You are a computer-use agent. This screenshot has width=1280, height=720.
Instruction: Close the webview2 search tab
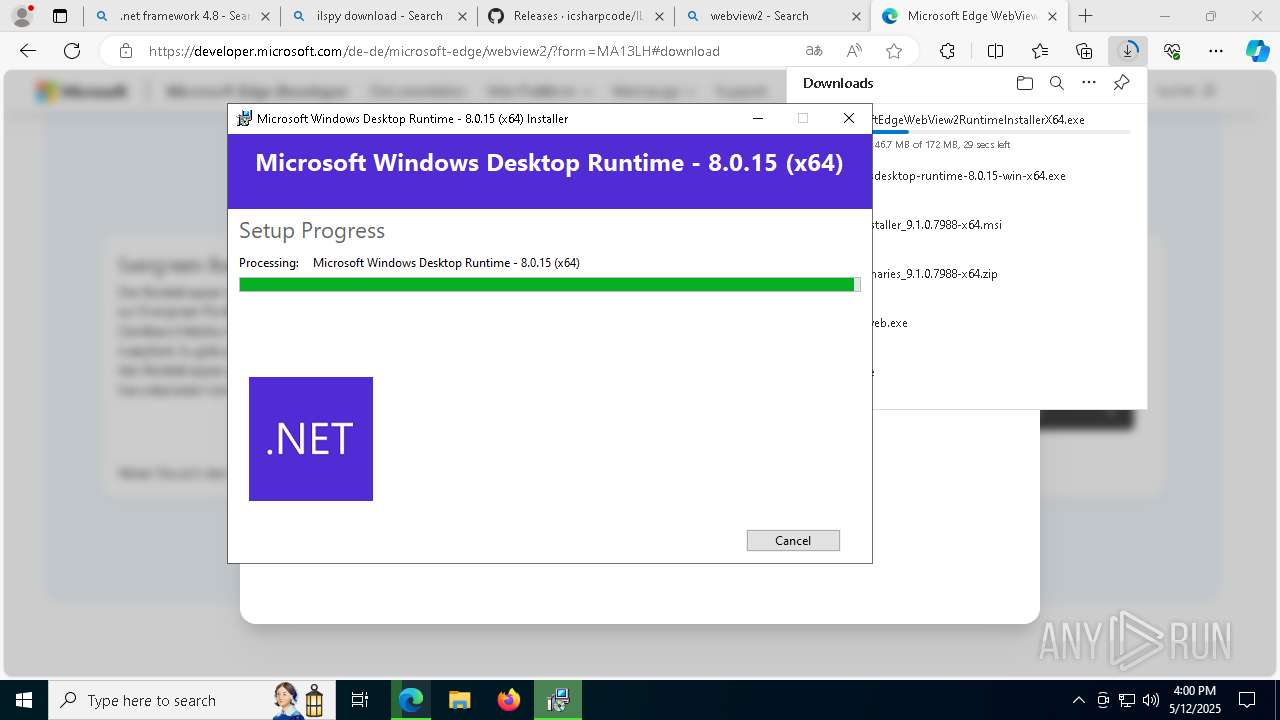(x=854, y=16)
